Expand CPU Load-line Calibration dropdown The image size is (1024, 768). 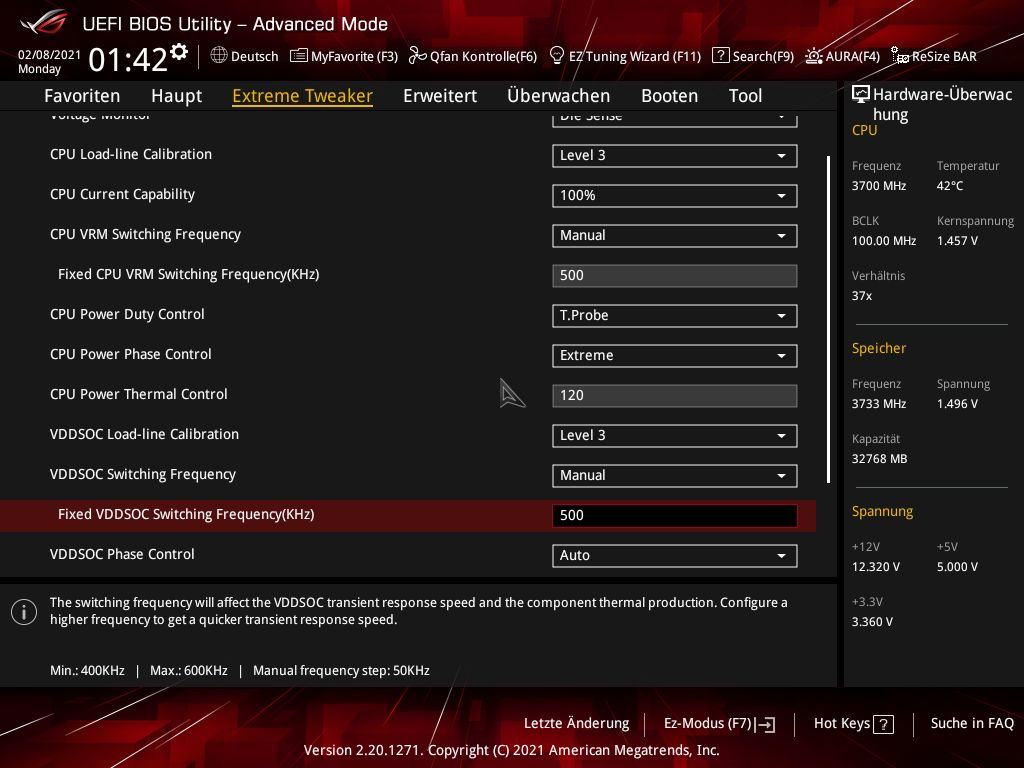tap(675, 155)
